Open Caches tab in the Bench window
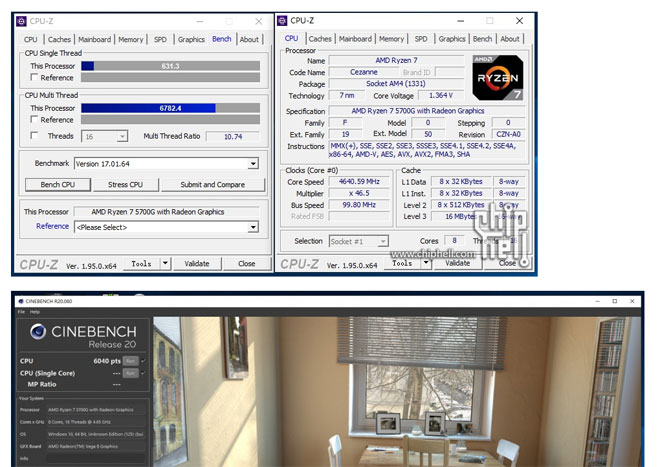 [x=59, y=40]
